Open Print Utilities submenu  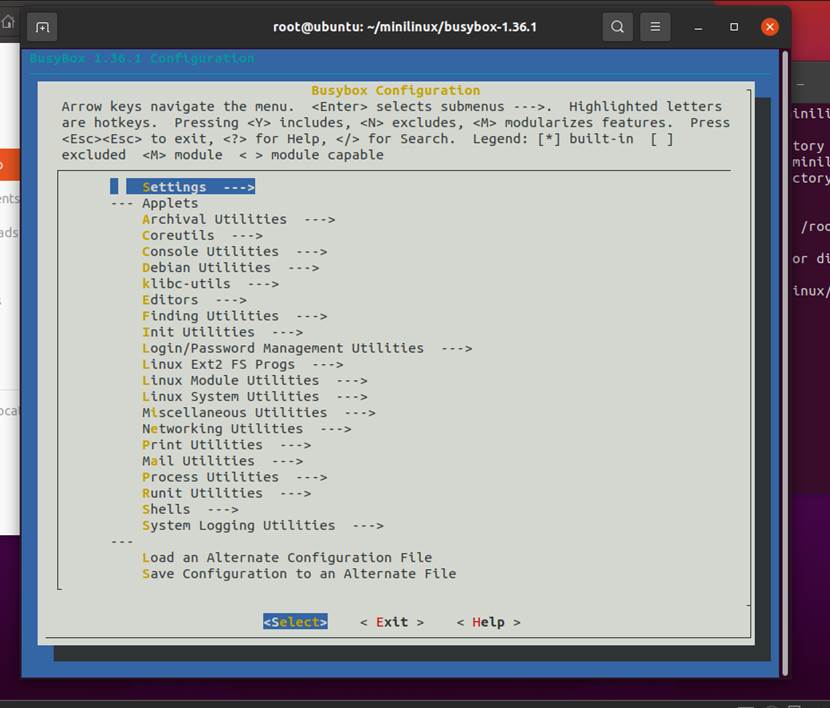pos(227,445)
